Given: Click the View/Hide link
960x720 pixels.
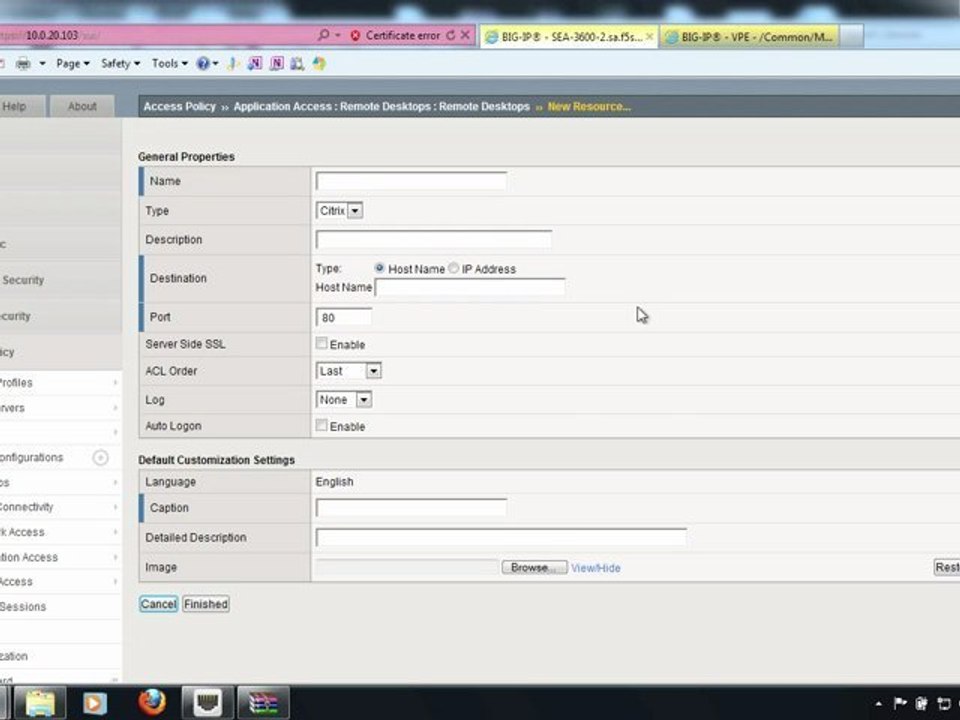Looking at the screenshot, I should [596, 568].
